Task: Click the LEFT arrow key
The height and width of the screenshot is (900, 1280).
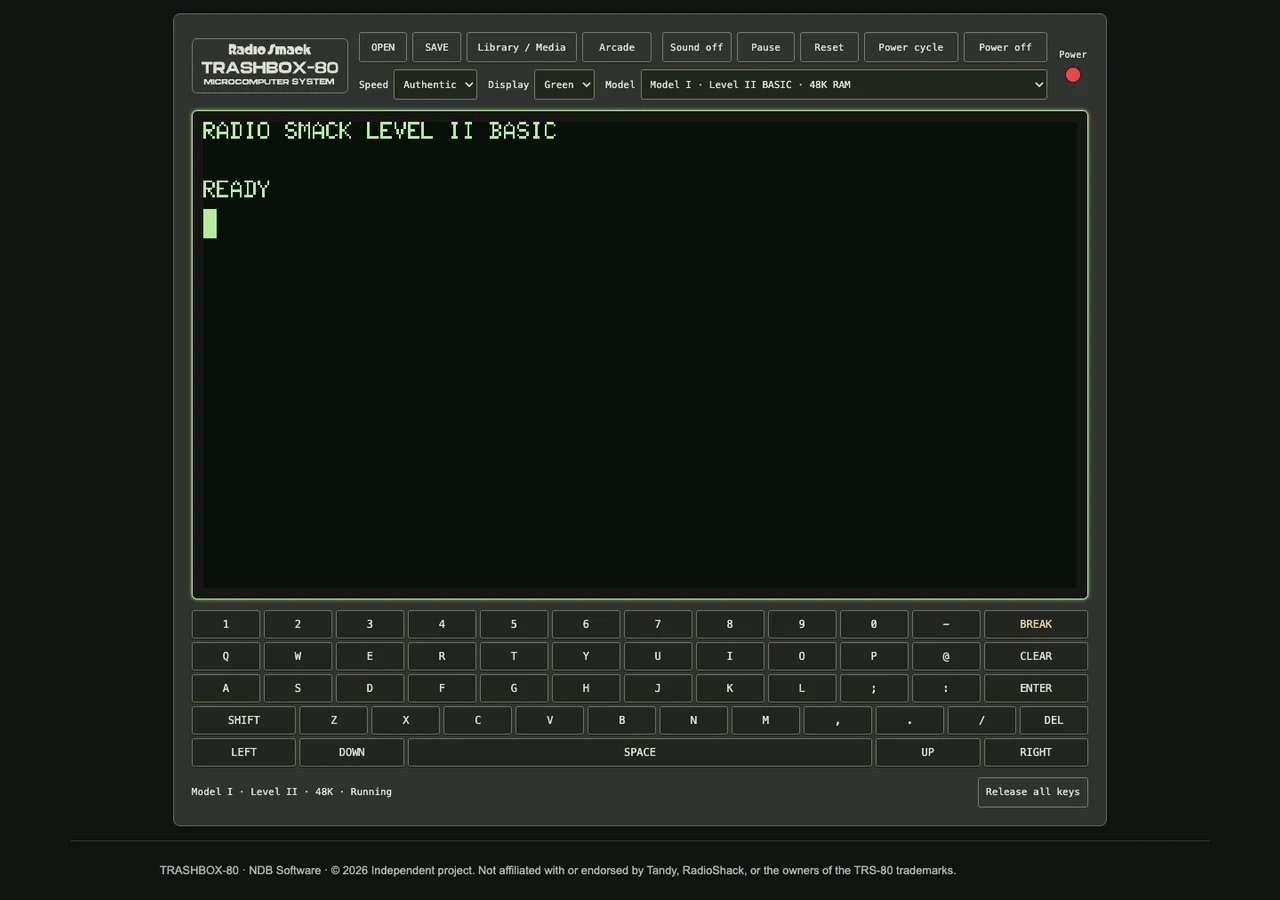Action: pos(244,752)
